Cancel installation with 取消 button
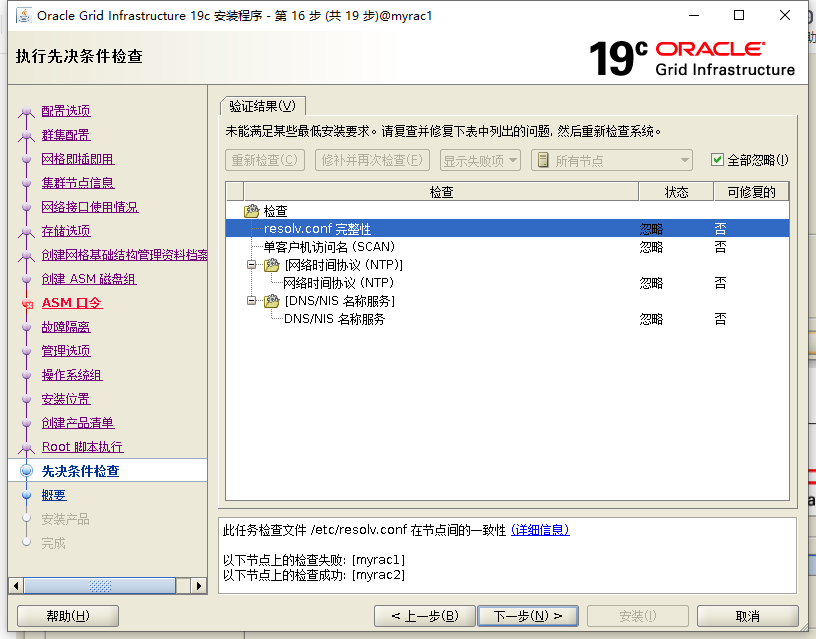The width and height of the screenshot is (816, 639). pos(747,616)
